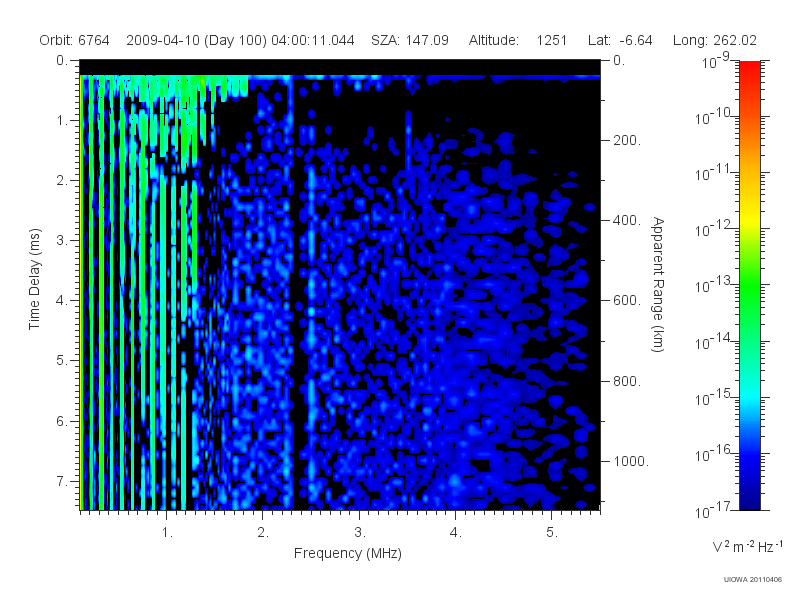Click the color scale label 10^-12
800x600 pixels.
click(714, 229)
